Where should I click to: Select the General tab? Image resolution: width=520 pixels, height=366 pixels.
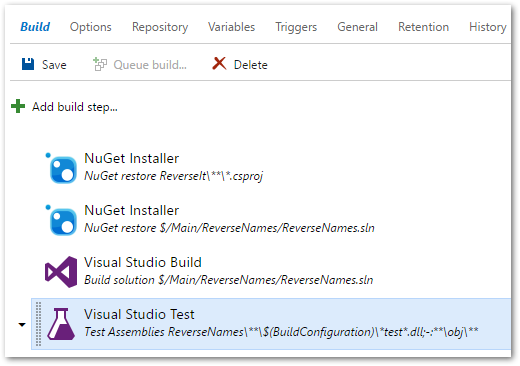(357, 27)
